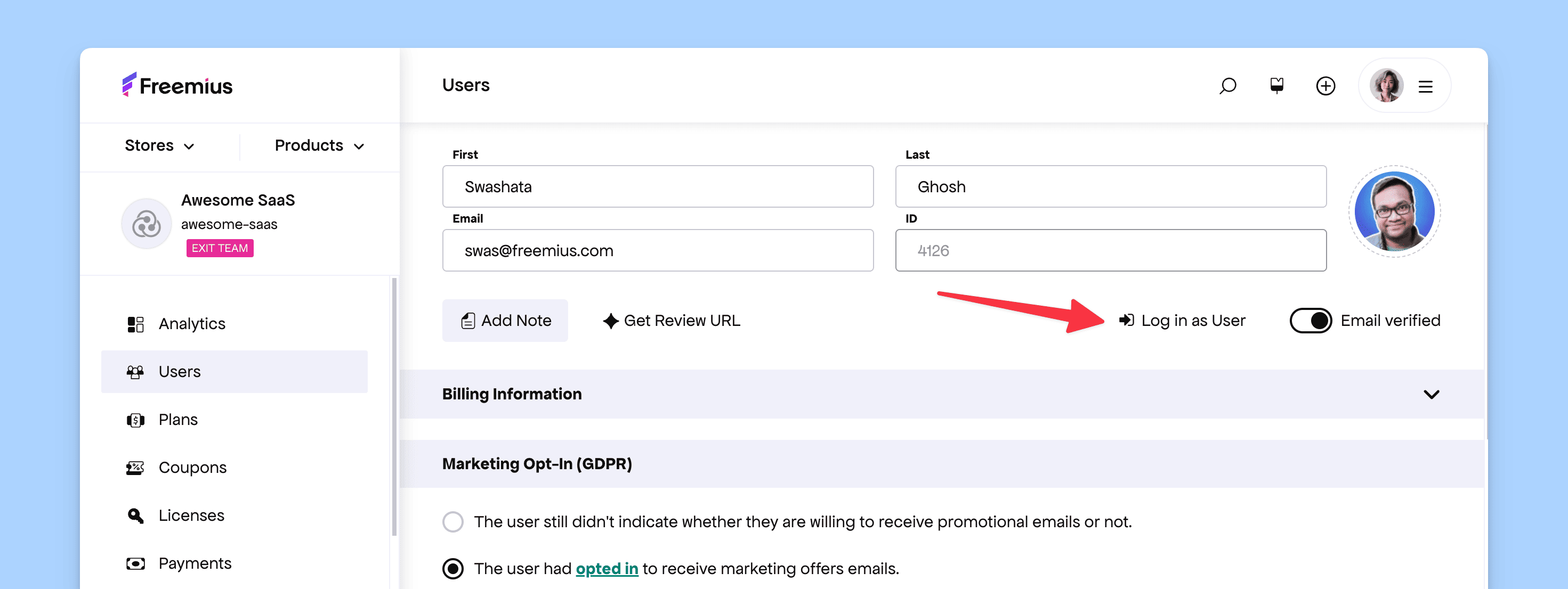
Task: Click the EXIT TEAM badge
Action: click(220, 248)
